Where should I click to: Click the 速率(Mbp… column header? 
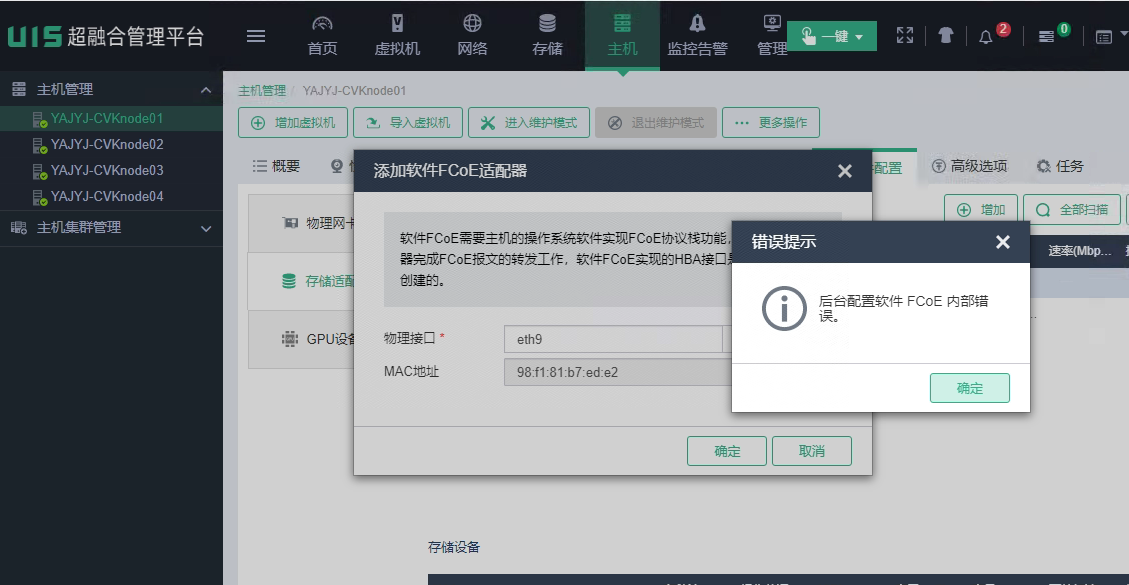point(1079,251)
